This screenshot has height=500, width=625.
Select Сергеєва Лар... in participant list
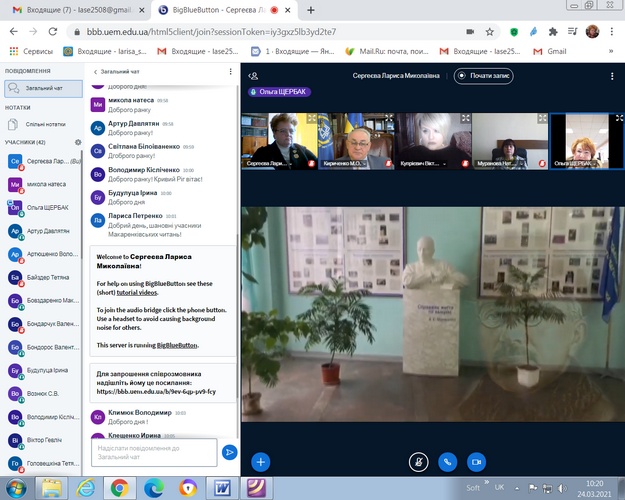point(43,161)
